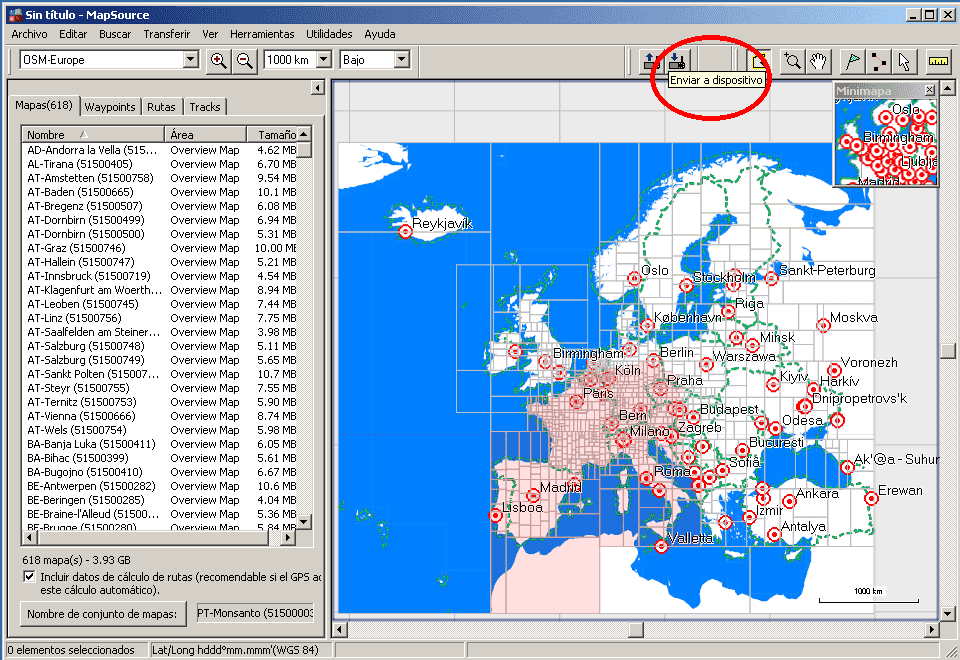Viewport: 960px width, 660px height.
Task: Click the Lat/Long hddd°mm.mmm'(WGS 84) status bar entry
Action: pos(242,650)
